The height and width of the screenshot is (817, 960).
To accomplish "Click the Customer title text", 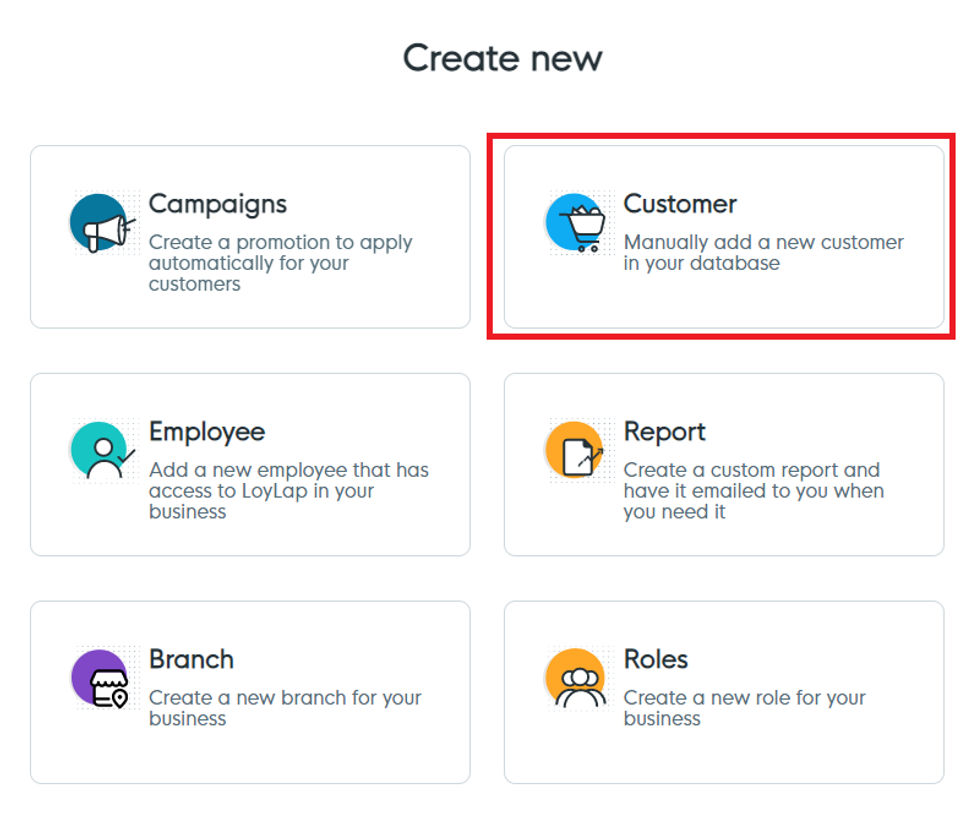I will point(680,204).
